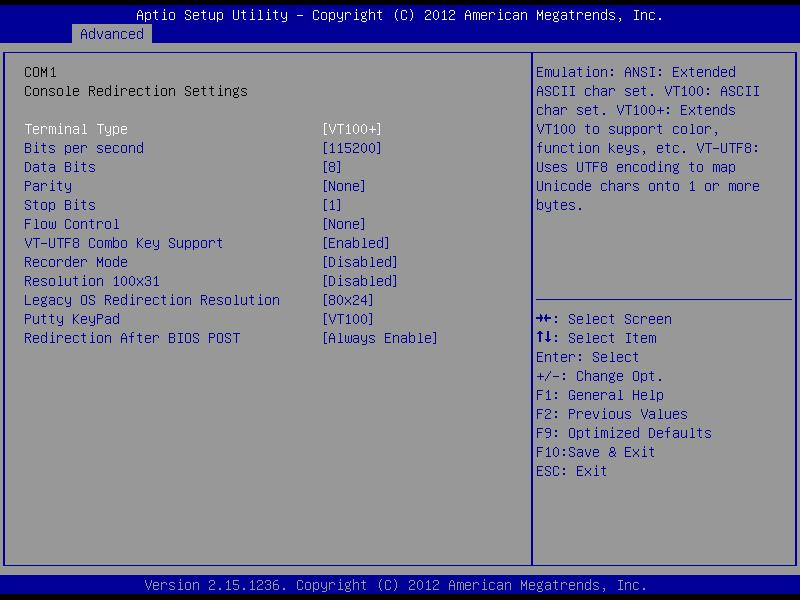
Task: Open the Data Bits [8] value
Action: [x=331, y=167]
